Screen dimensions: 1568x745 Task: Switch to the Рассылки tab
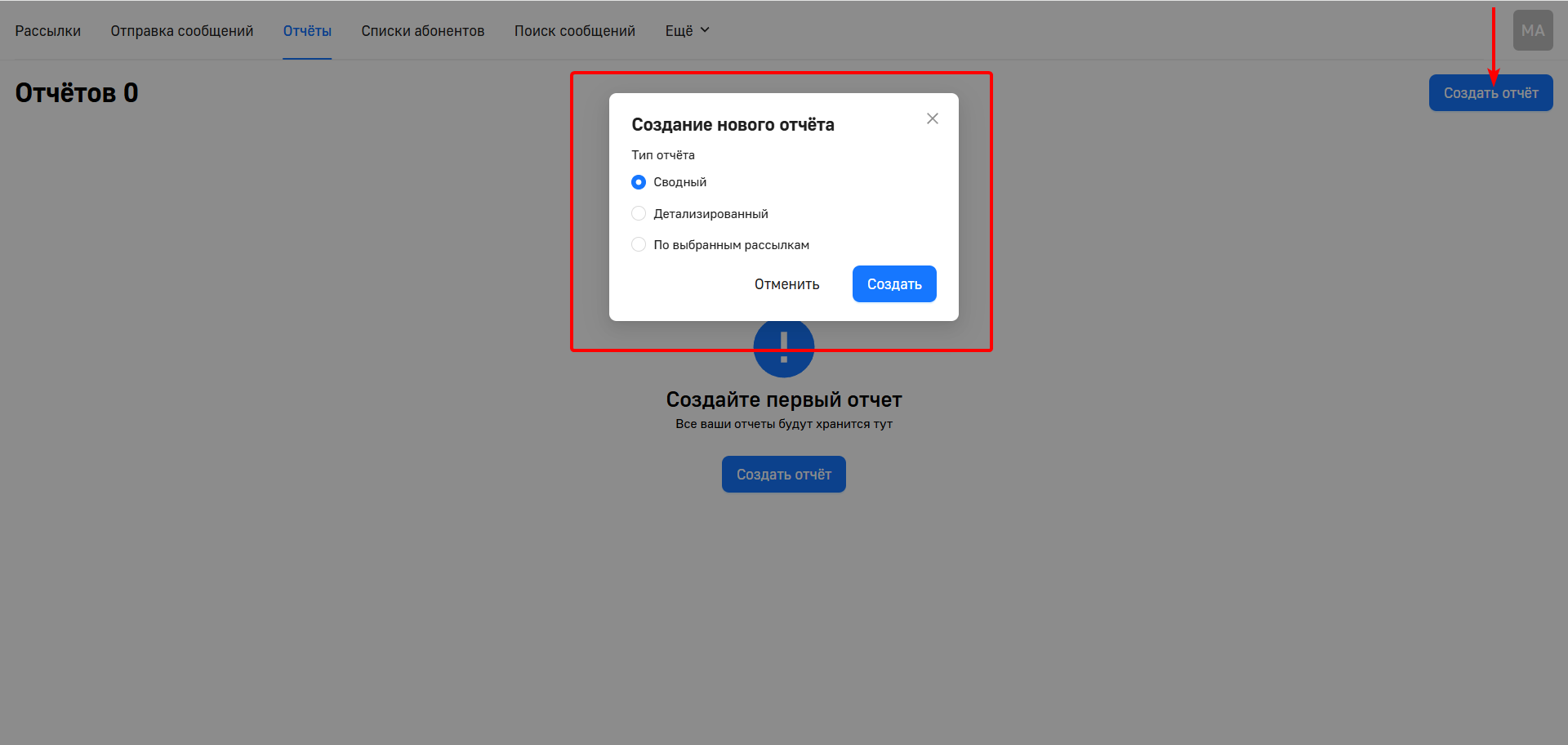coord(47,30)
